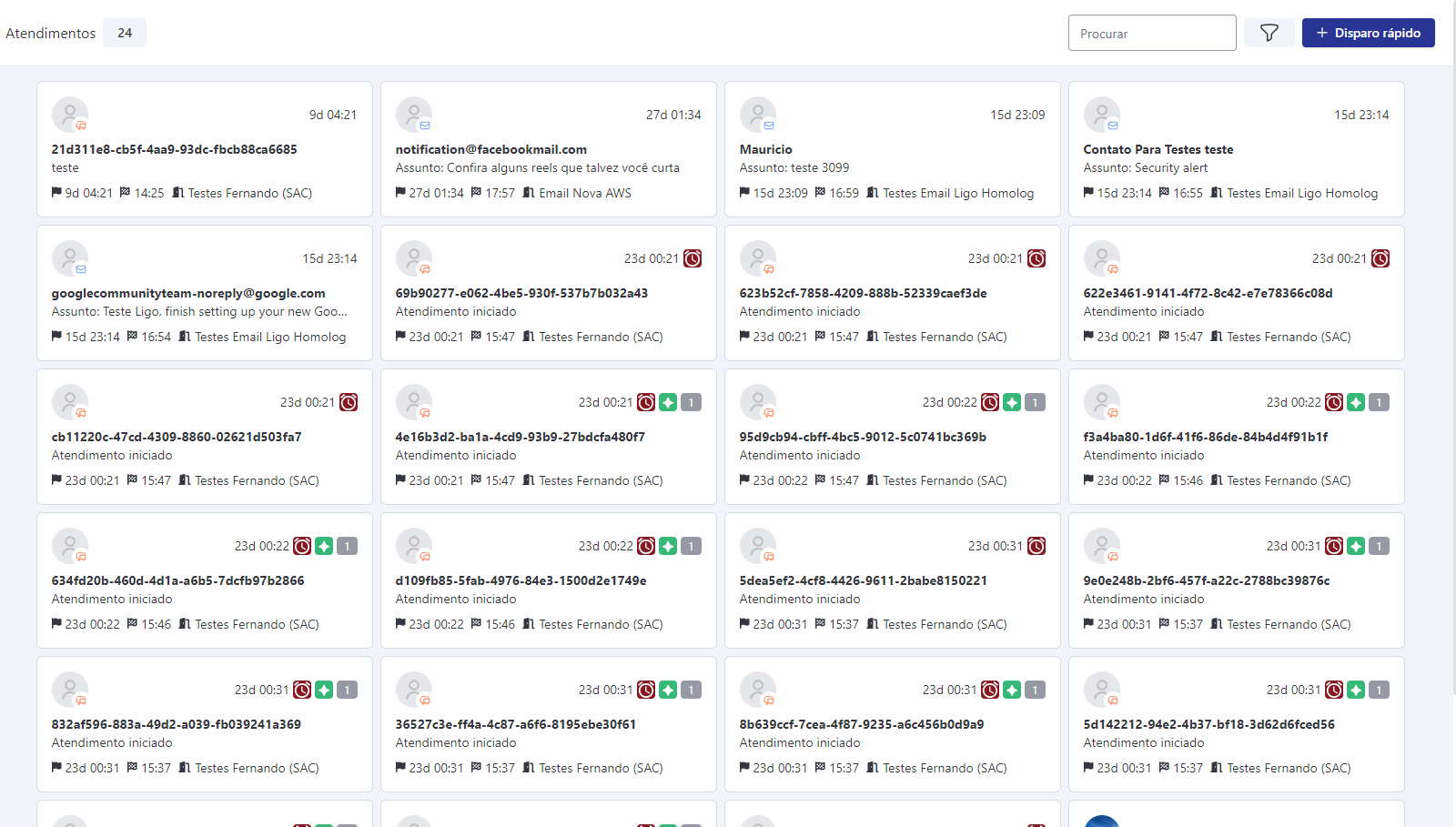The width and height of the screenshot is (1456, 827).
Task: Click the Disparo rápido button
Action: 1368,33
